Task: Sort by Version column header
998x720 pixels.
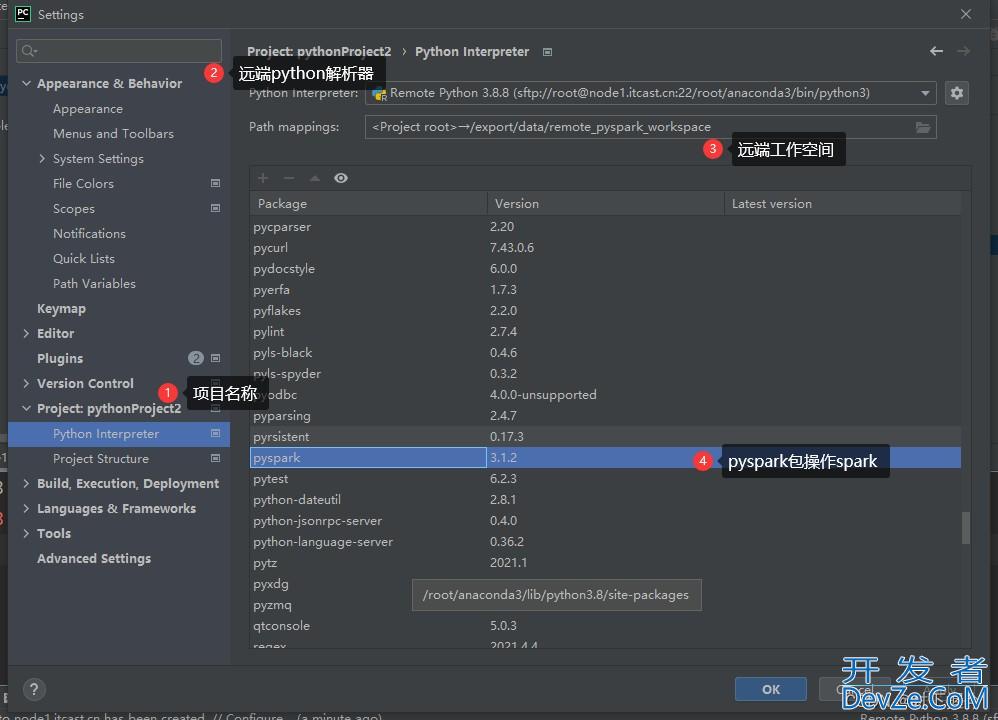Action: (x=605, y=204)
